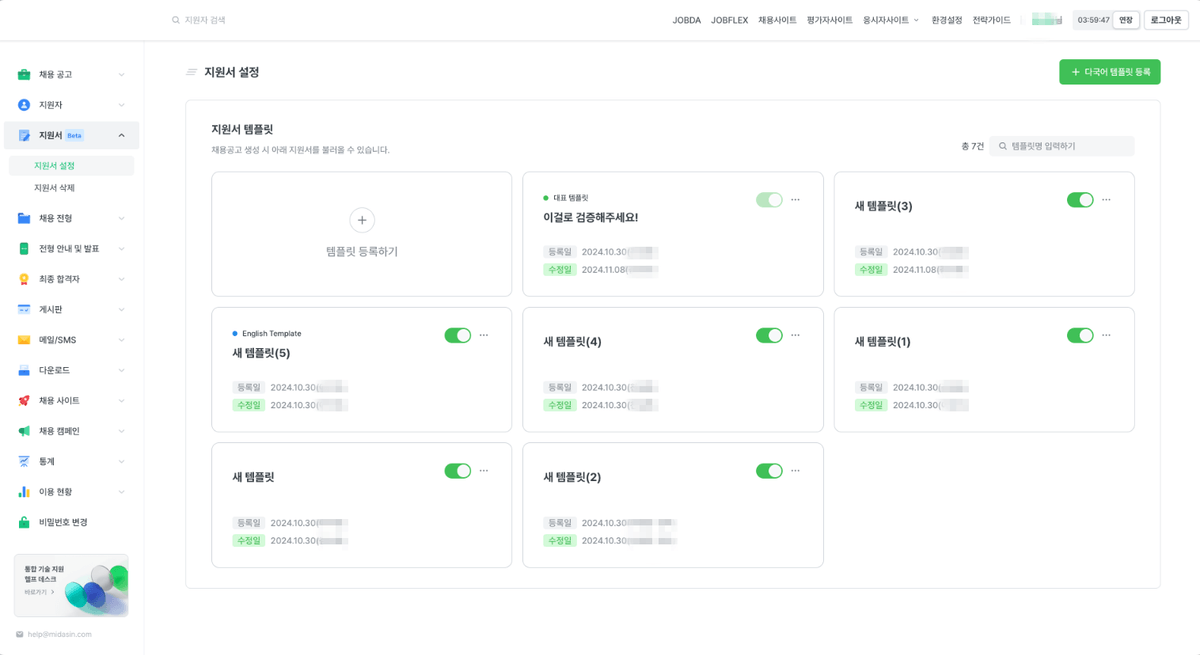
Task: Open more options for 새 템플릿(2) card
Action: (x=795, y=470)
